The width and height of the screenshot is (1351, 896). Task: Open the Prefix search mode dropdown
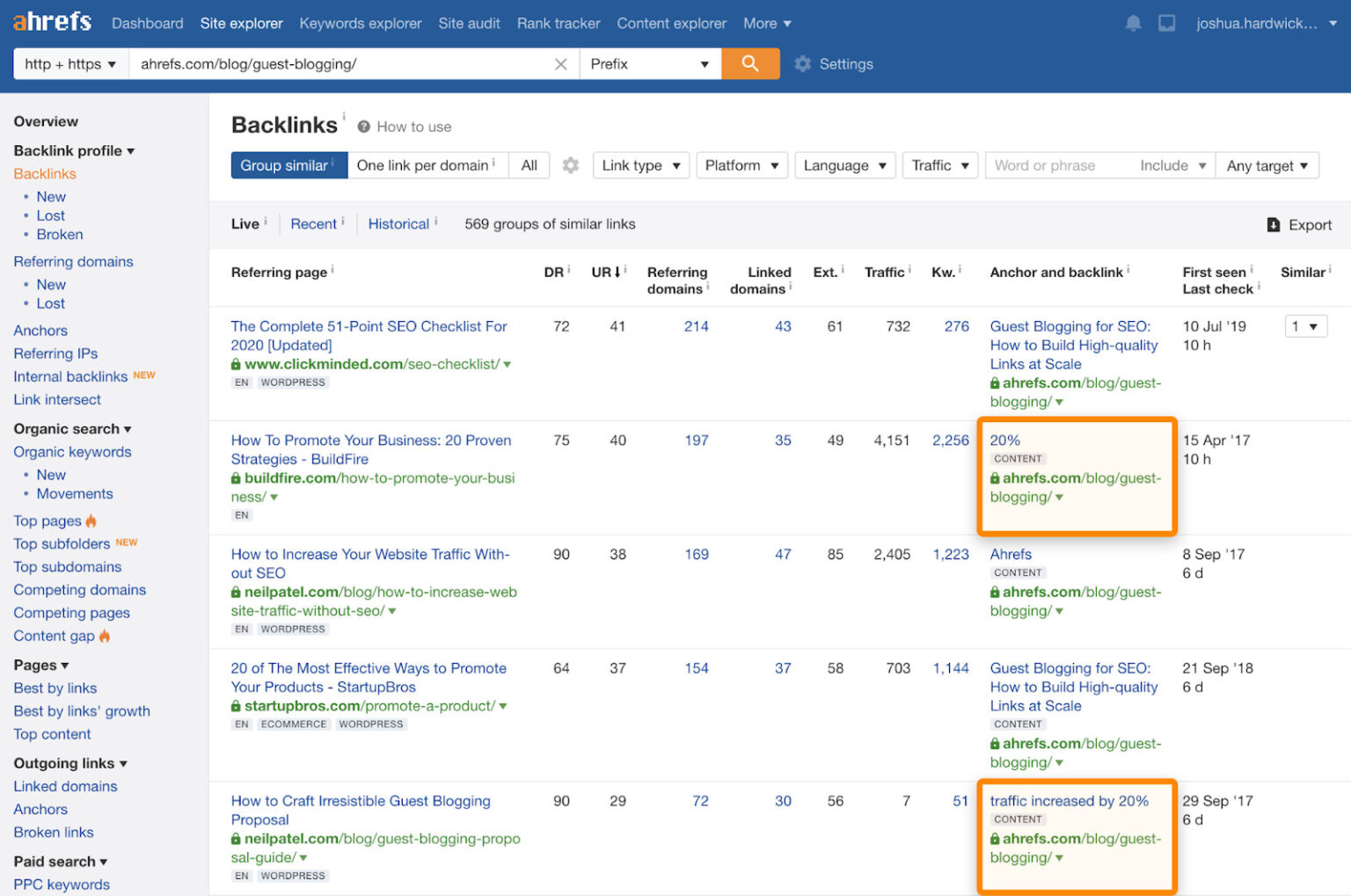(651, 63)
